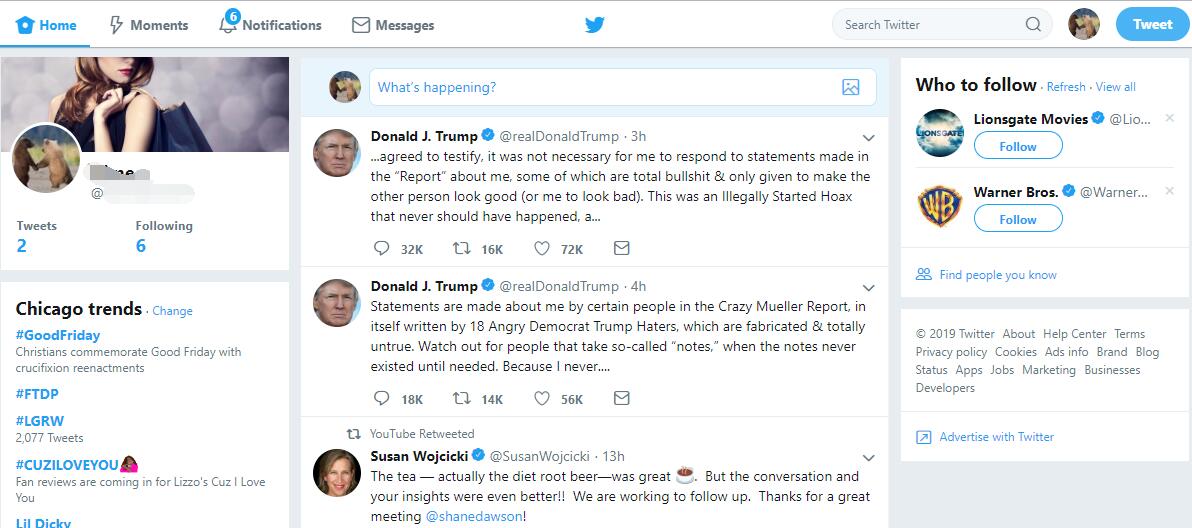Click the "What's happening?" compose box
Viewport: 1192px width, 528px height.
[x=600, y=87]
